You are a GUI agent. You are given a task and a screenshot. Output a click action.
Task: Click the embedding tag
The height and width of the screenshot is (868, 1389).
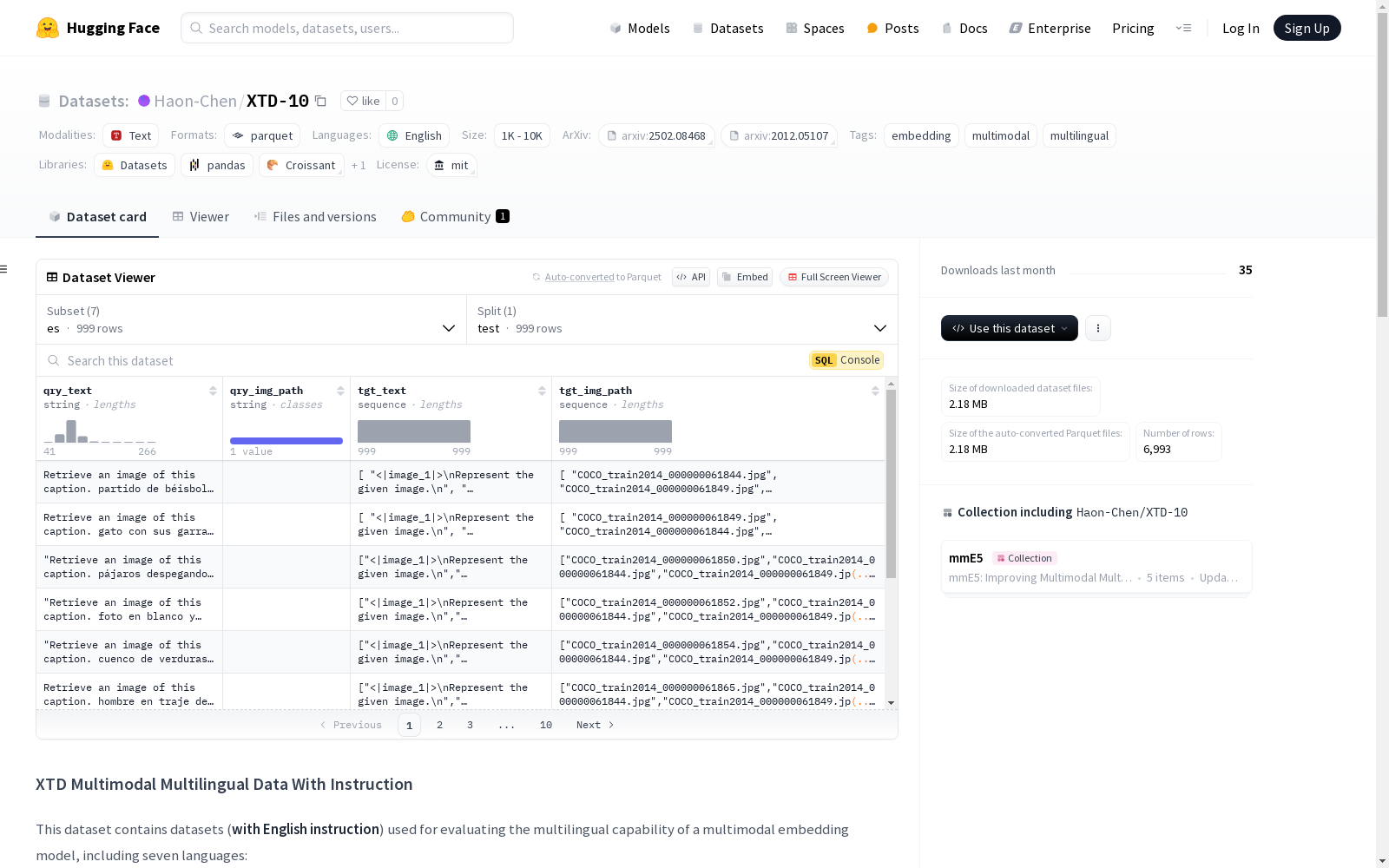pyautogui.click(x=921, y=135)
